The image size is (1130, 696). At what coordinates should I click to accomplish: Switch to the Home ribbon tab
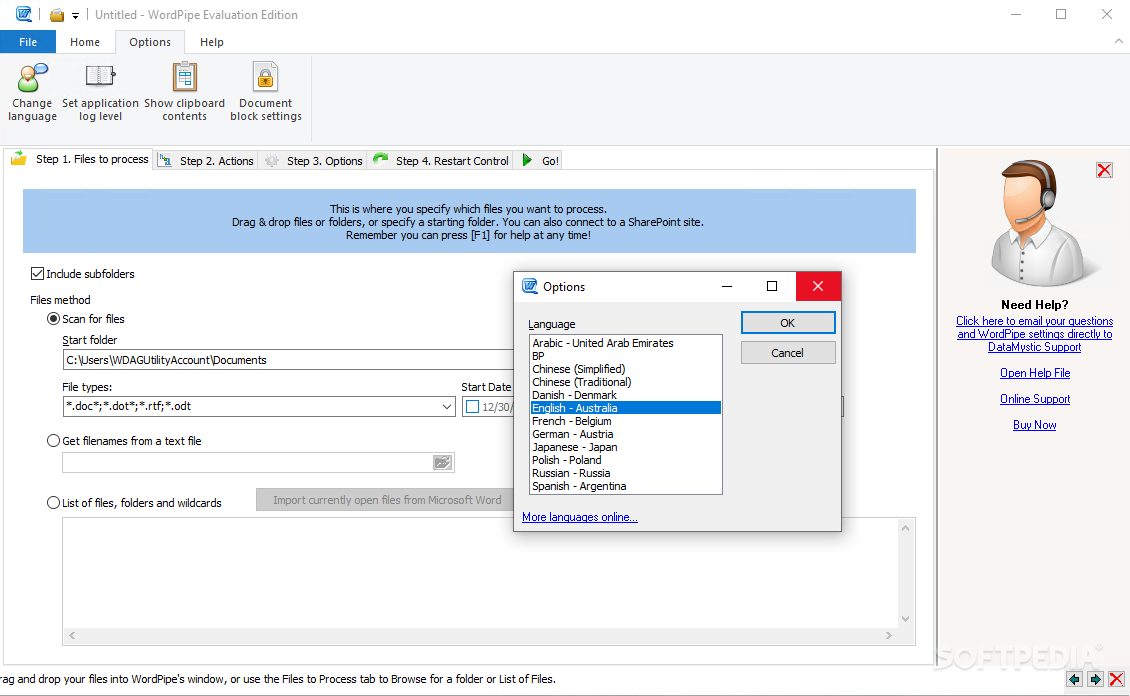85,42
